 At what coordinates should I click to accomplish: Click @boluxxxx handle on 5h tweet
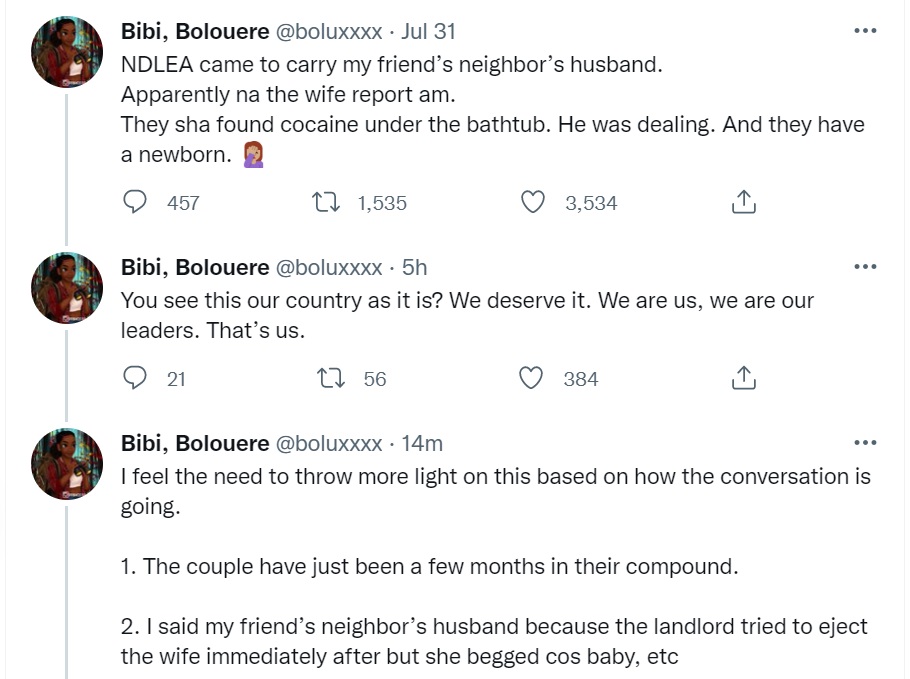pyautogui.click(x=328, y=268)
